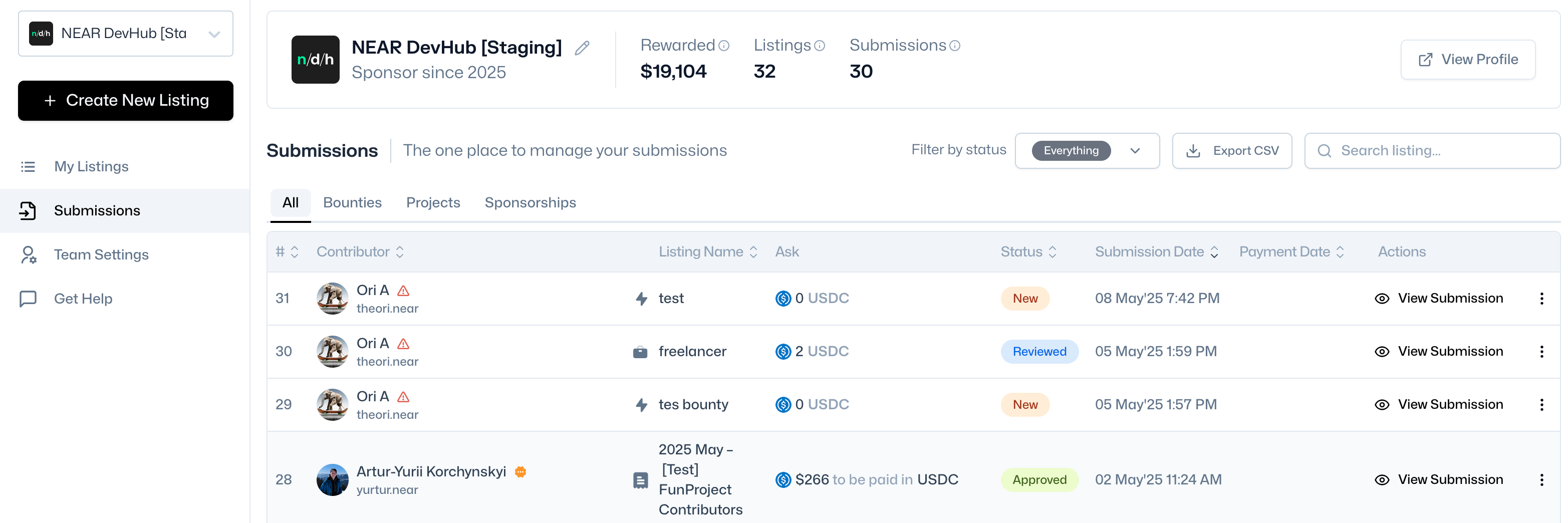This screenshot has width=1568, height=523.
Task: Click the tes bounty listing name
Action: pyautogui.click(x=693, y=404)
